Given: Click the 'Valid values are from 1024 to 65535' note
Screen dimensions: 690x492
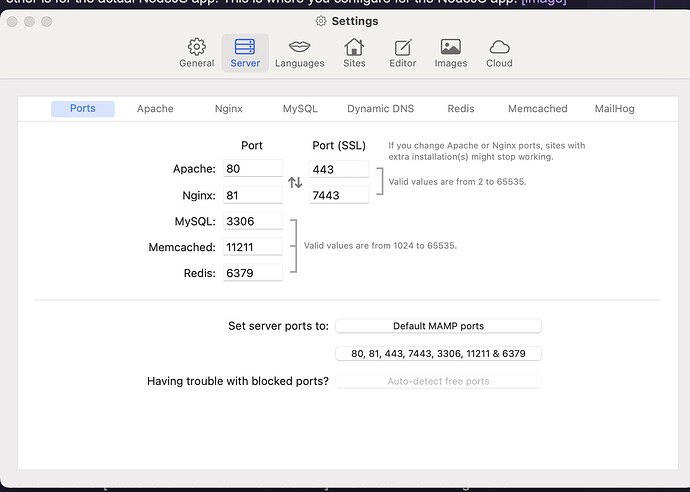Looking at the screenshot, I should point(380,246).
